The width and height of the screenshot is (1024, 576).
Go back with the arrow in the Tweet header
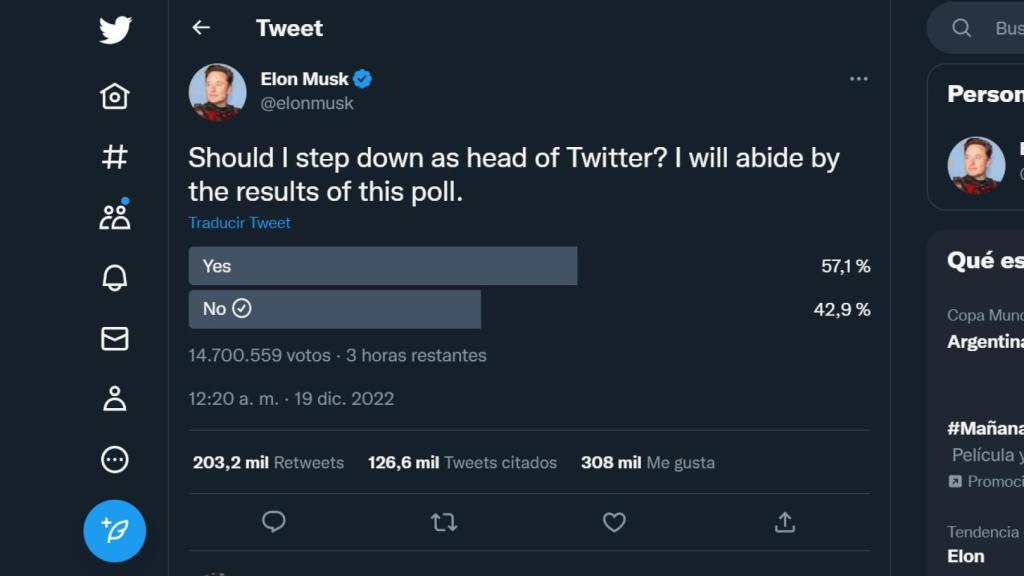(201, 28)
